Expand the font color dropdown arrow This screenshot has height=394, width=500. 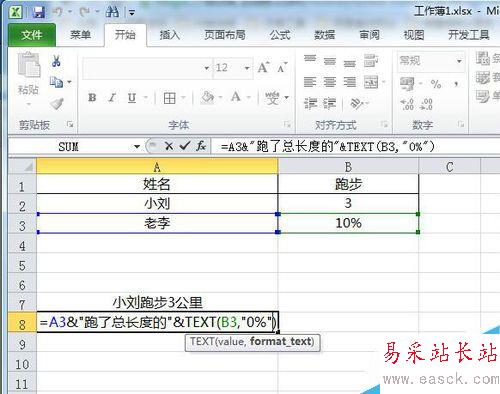tap(249, 98)
